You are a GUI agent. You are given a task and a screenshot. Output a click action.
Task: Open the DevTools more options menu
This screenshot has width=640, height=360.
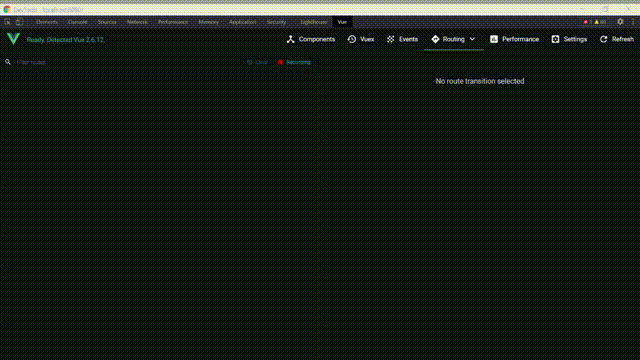point(633,22)
